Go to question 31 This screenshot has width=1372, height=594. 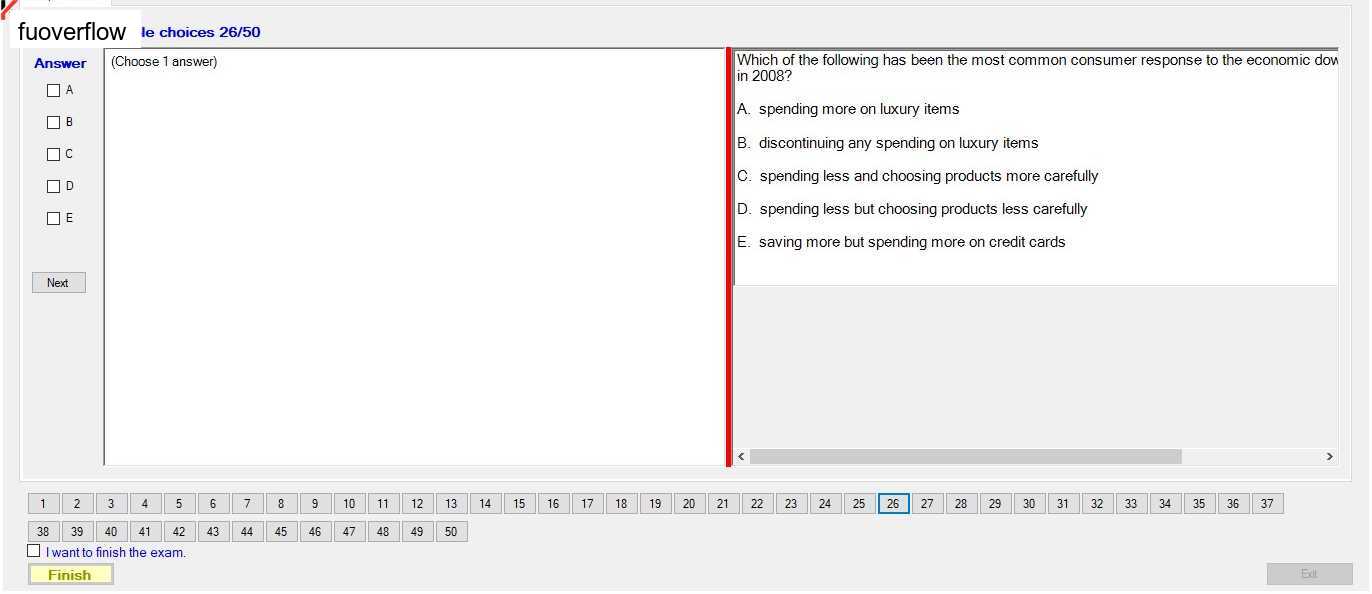pyautogui.click(x=1063, y=504)
